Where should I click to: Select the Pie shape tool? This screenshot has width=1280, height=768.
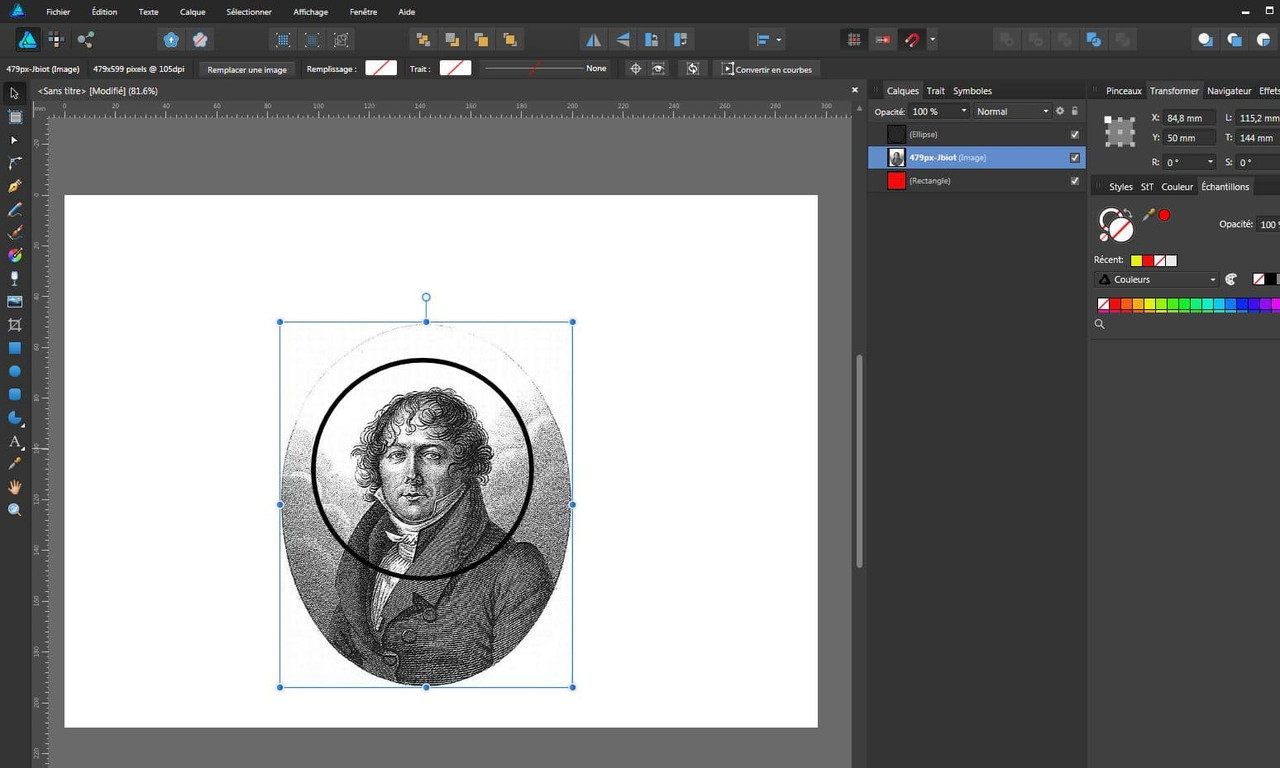click(15, 417)
